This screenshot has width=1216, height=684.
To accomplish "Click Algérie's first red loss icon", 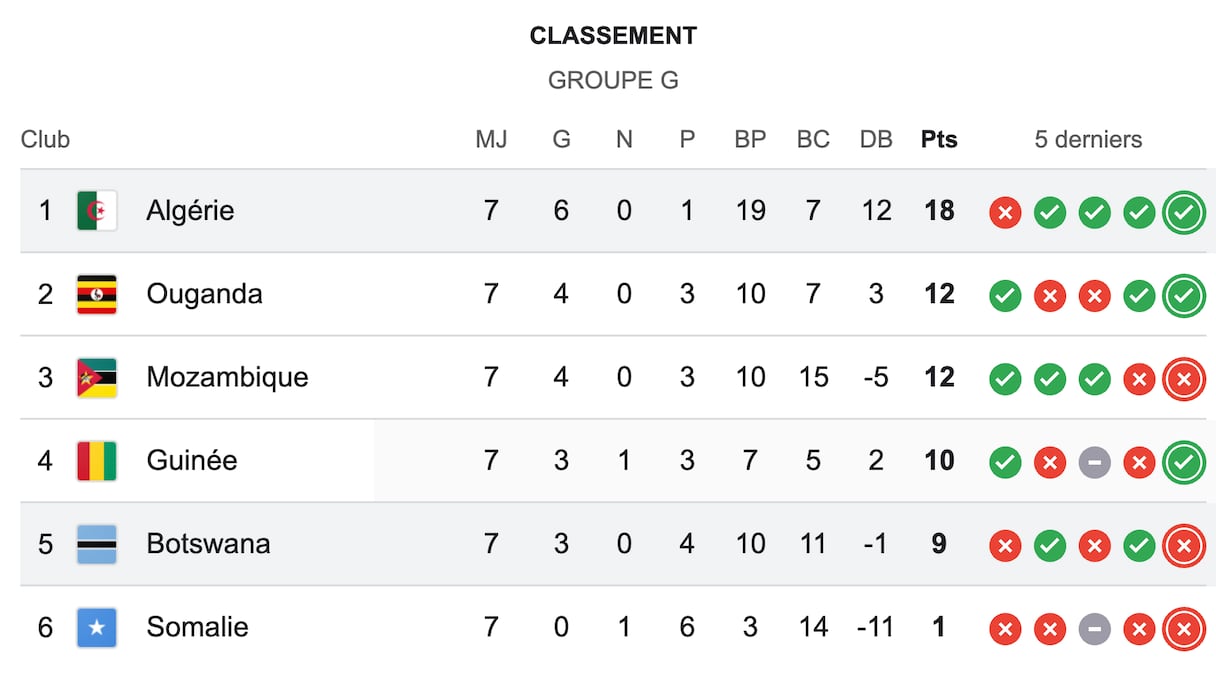I will point(1005,212).
